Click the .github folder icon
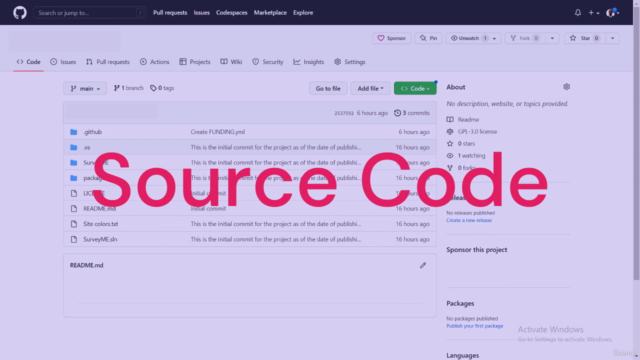The height and width of the screenshot is (360, 640). (x=73, y=132)
